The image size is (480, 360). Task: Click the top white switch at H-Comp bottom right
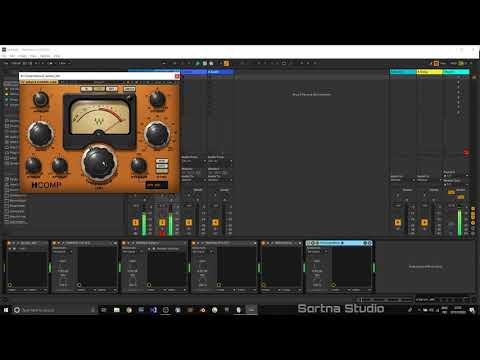(162, 161)
